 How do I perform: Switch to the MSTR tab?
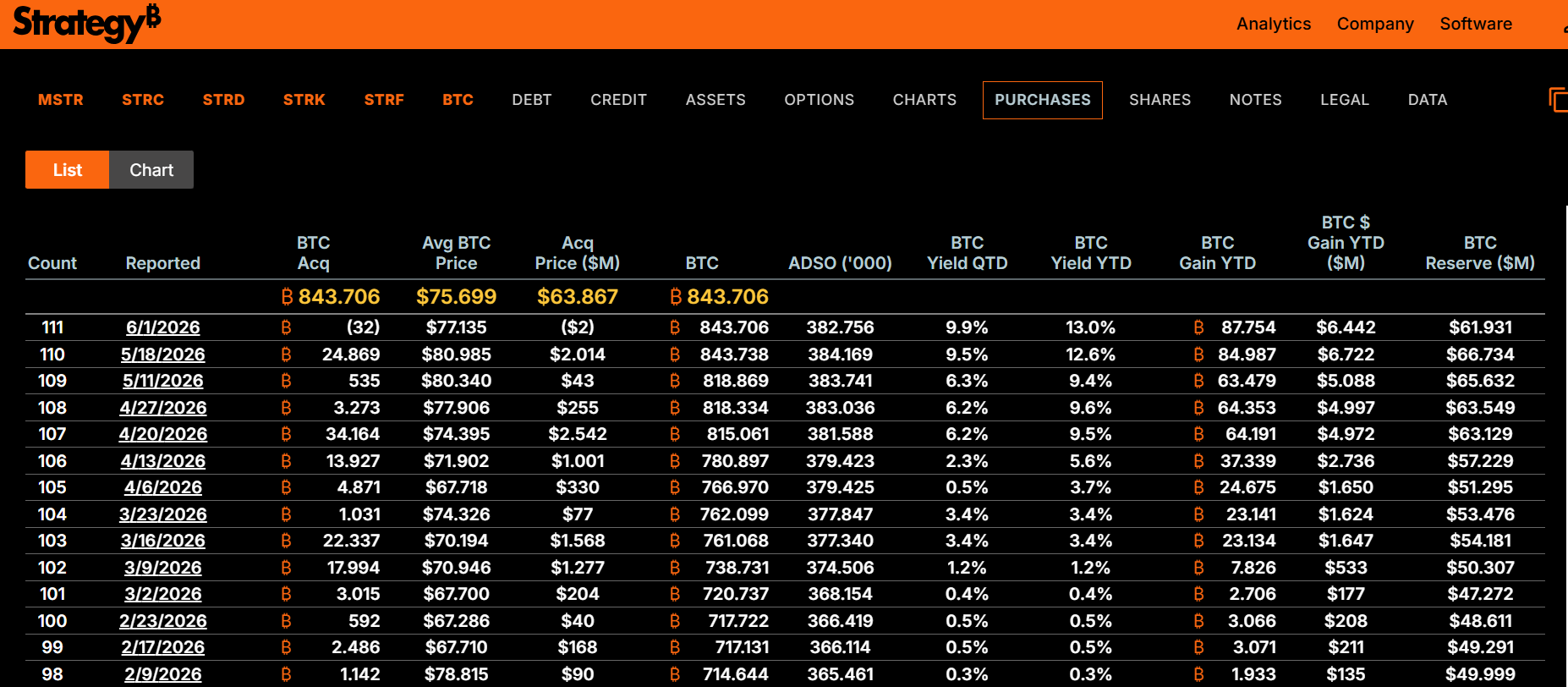[61, 100]
